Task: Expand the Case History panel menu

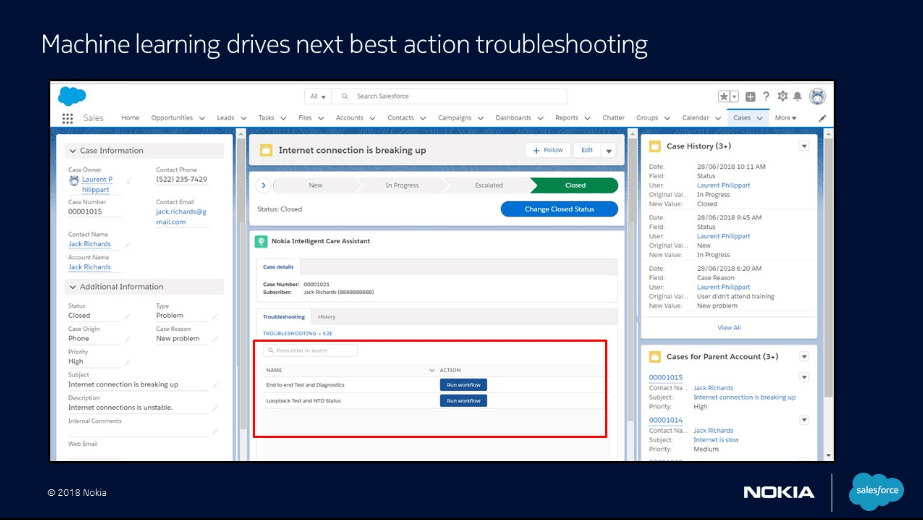Action: click(804, 146)
